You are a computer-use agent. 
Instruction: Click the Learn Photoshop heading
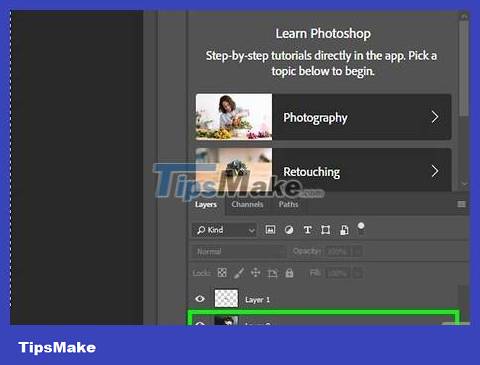[x=323, y=34]
